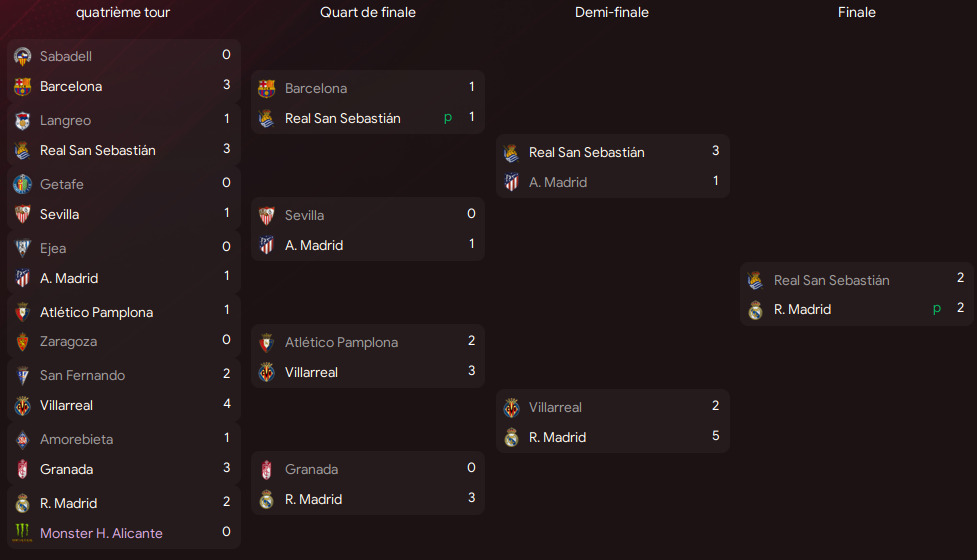Click Villarreal's score of 4 in the quatrième tour
Viewport: 977px width, 560px height.
(x=227, y=404)
